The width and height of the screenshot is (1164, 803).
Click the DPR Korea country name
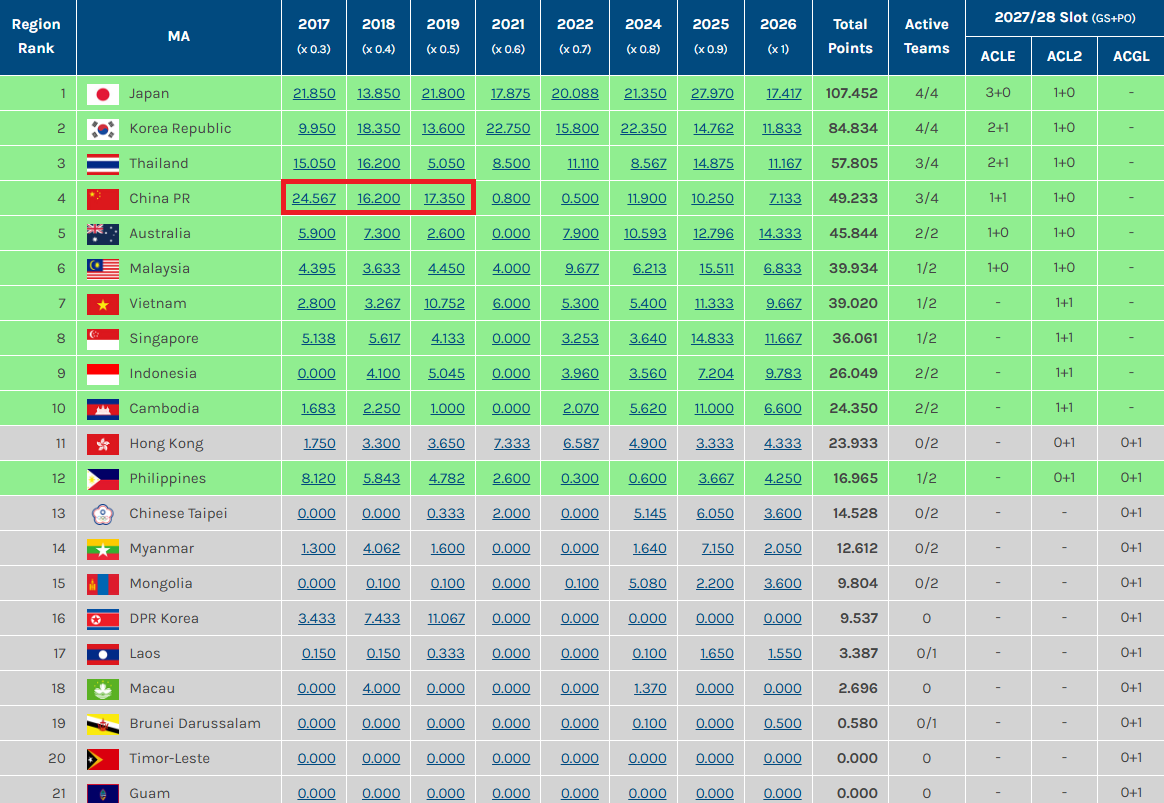pos(164,618)
